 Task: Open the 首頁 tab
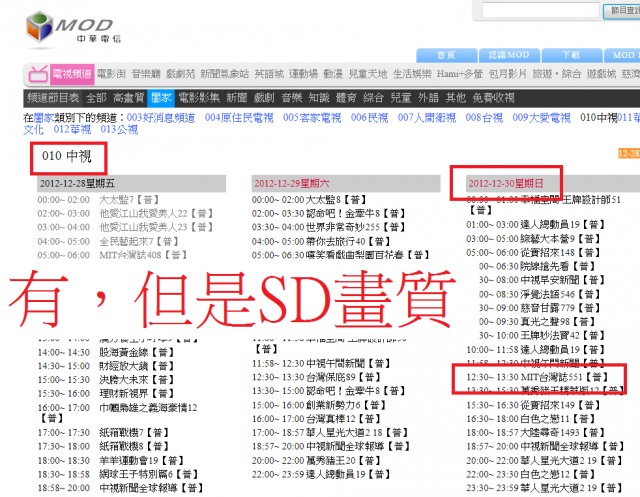coord(447,55)
